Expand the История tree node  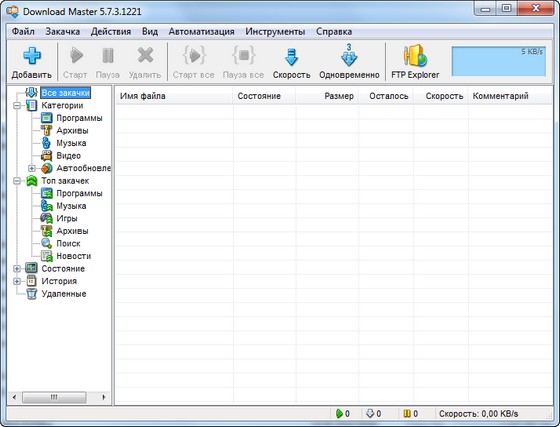[17, 281]
